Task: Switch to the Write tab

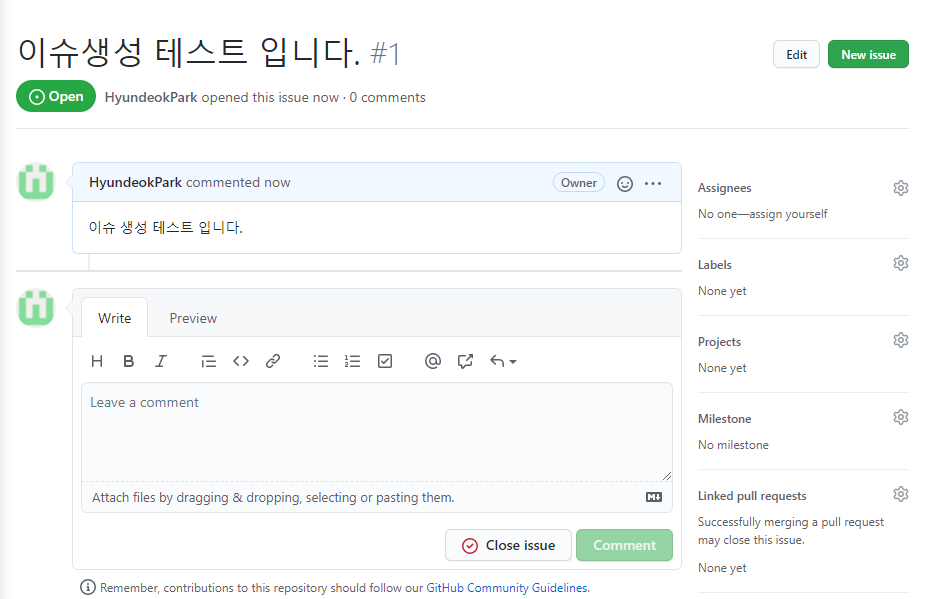Action: pos(115,318)
